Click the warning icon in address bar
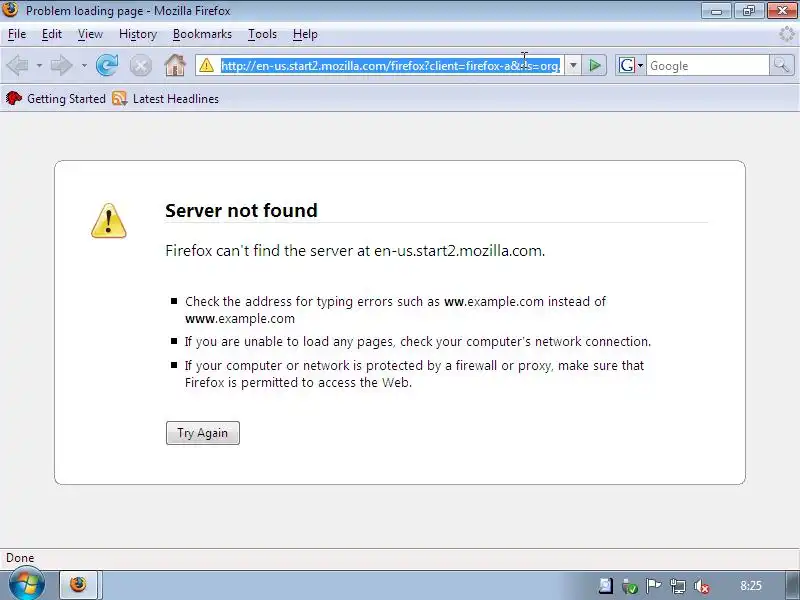 (207, 65)
